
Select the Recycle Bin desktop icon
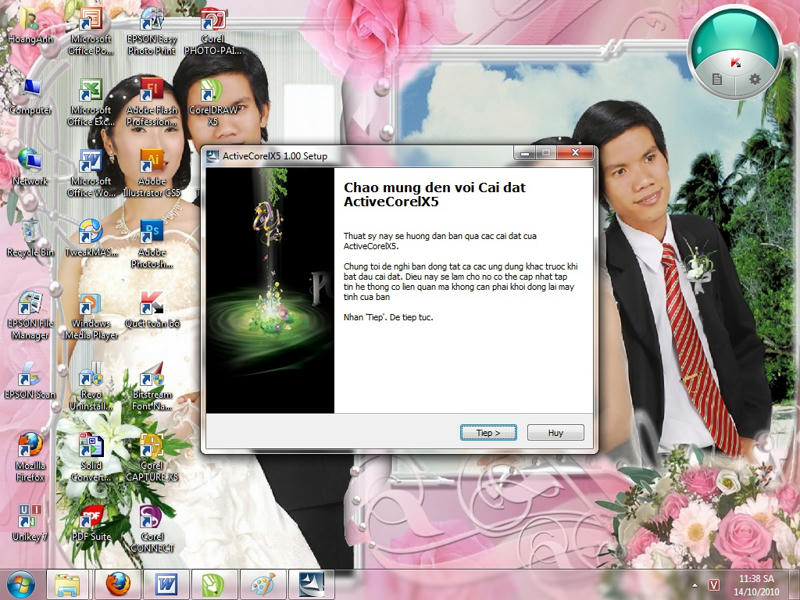(30, 232)
